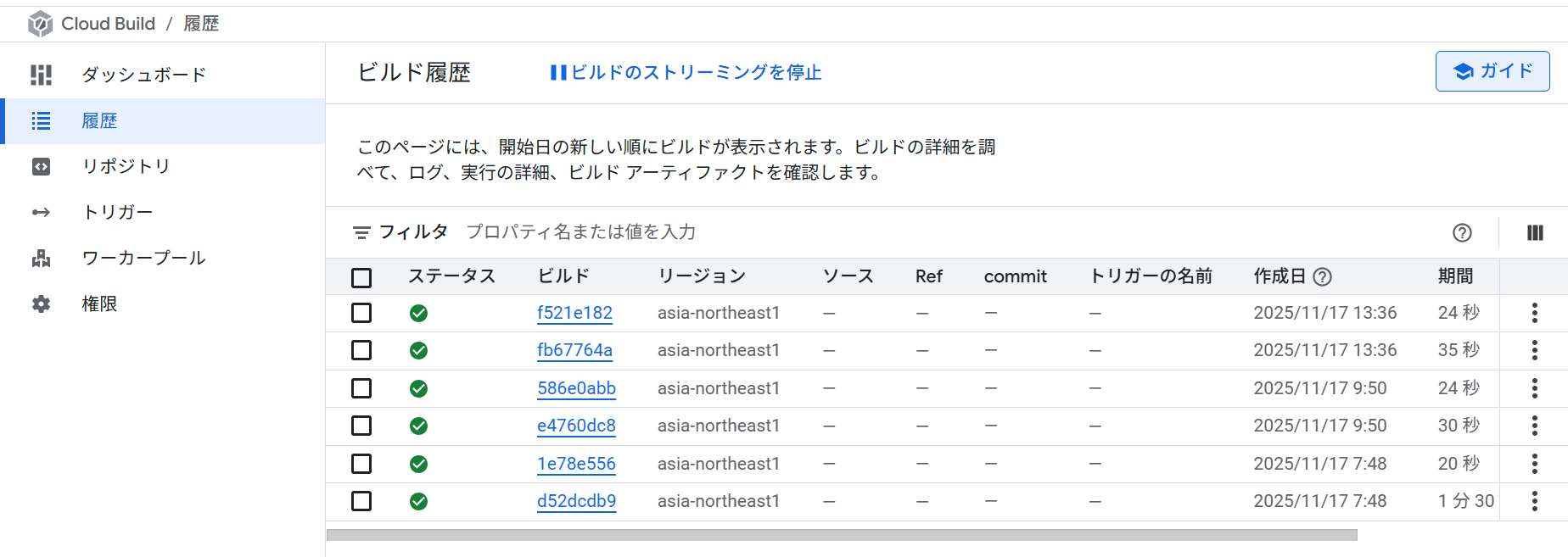Image resolution: width=1568 pixels, height=557 pixels.
Task: Click ビルドのストリーミングを停止 button
Action: pos(686,73)
